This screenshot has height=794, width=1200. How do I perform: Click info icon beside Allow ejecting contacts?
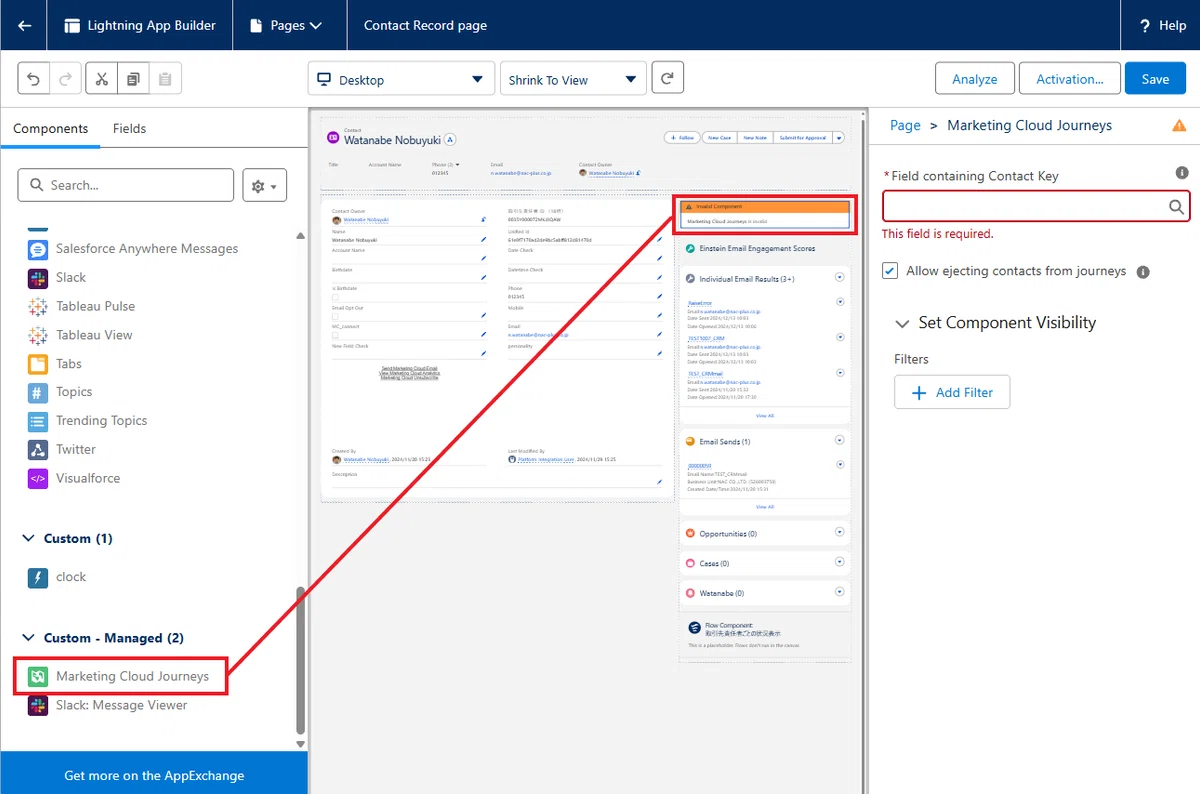(1143, 272)
